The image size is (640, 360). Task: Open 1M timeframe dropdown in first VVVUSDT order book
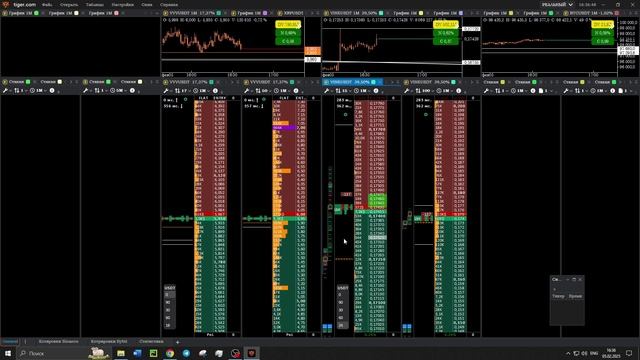coord(200,91)
